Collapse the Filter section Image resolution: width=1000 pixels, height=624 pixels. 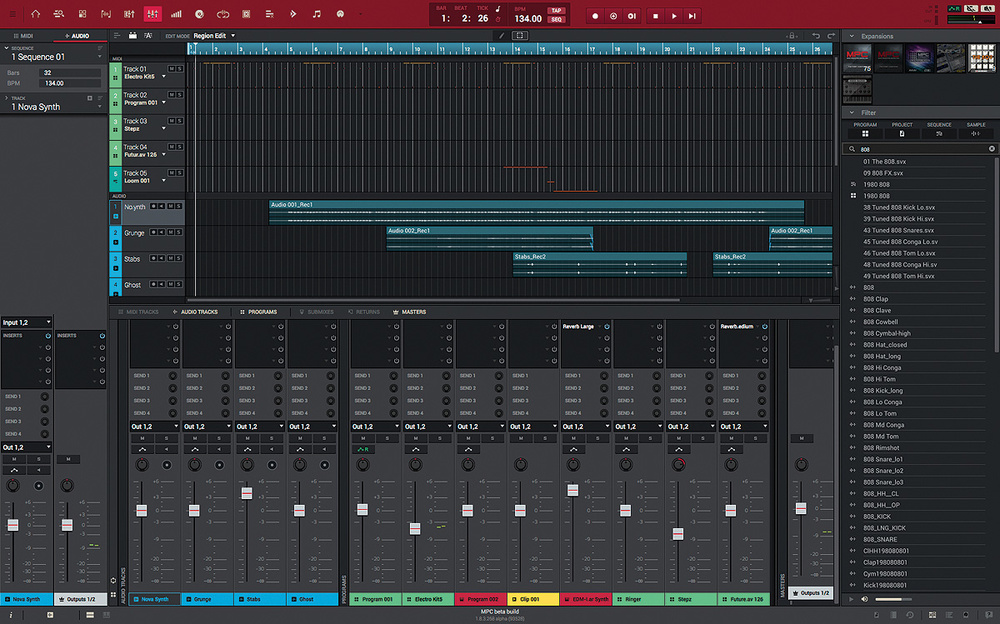(851, 112)
